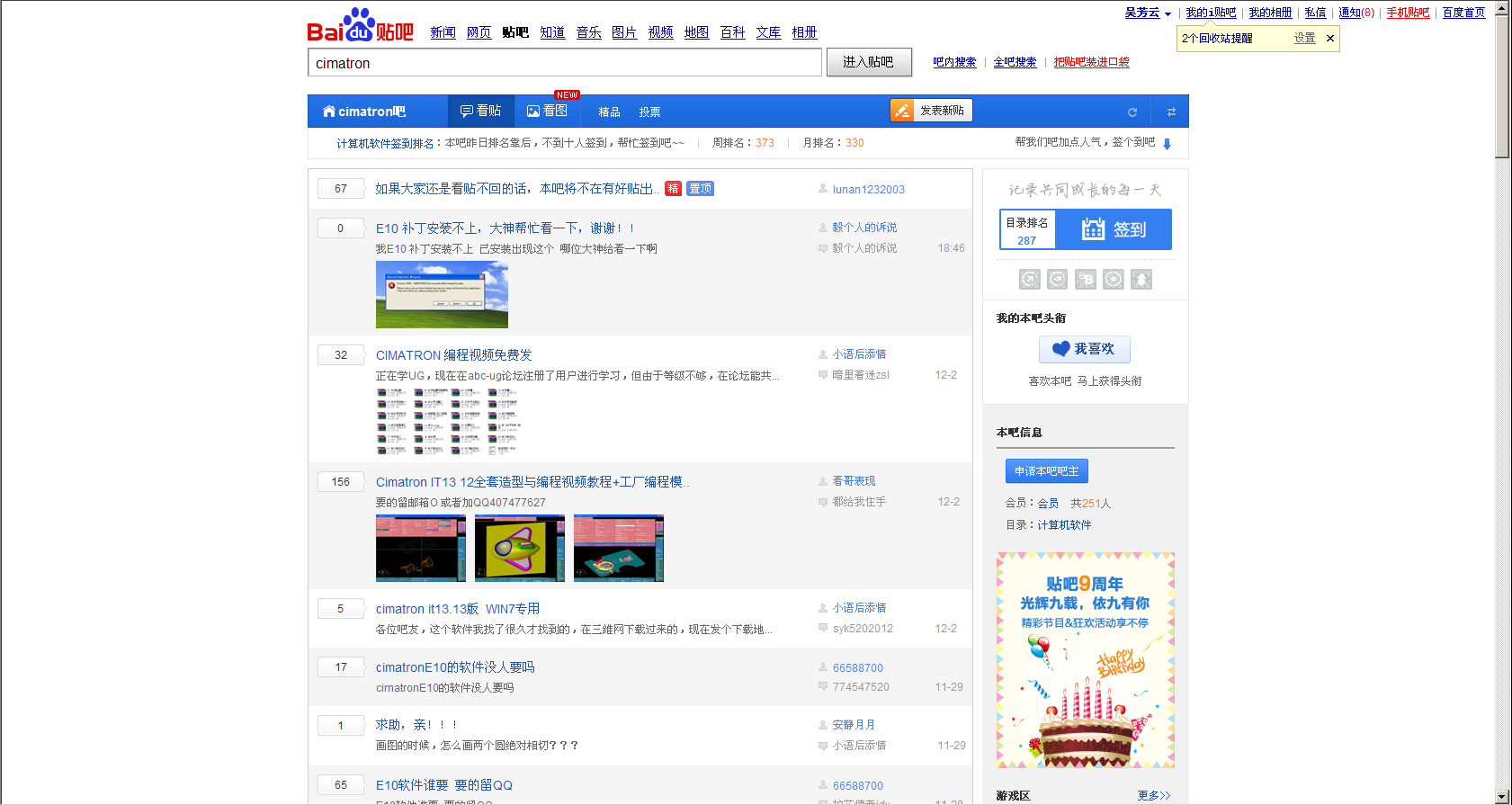1512x805 pixels.
Task: Click page scrollbar down arrow
Action: (x=1503, y=797)
